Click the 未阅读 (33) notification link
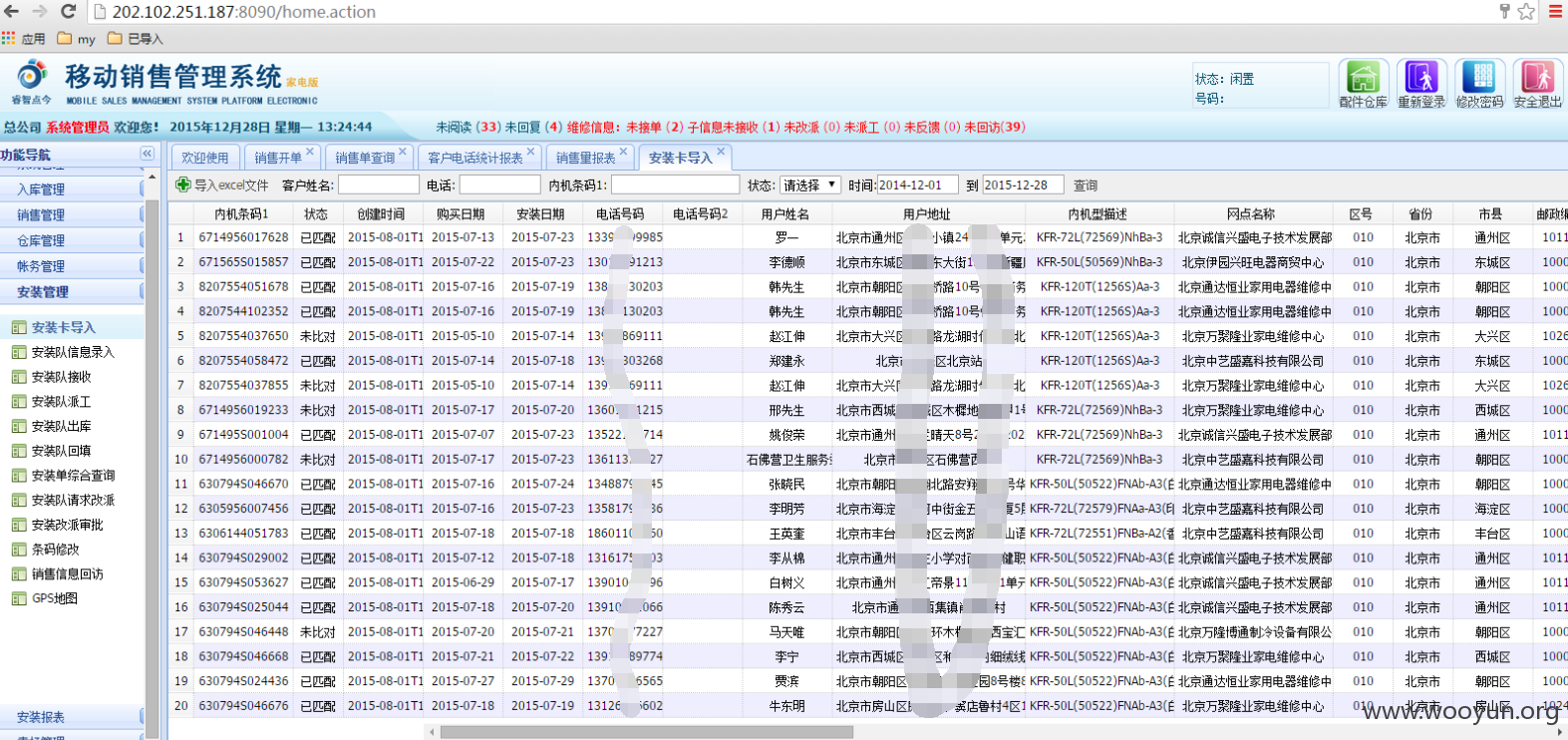The image size is (1568, 740). [x=469, y=127]
